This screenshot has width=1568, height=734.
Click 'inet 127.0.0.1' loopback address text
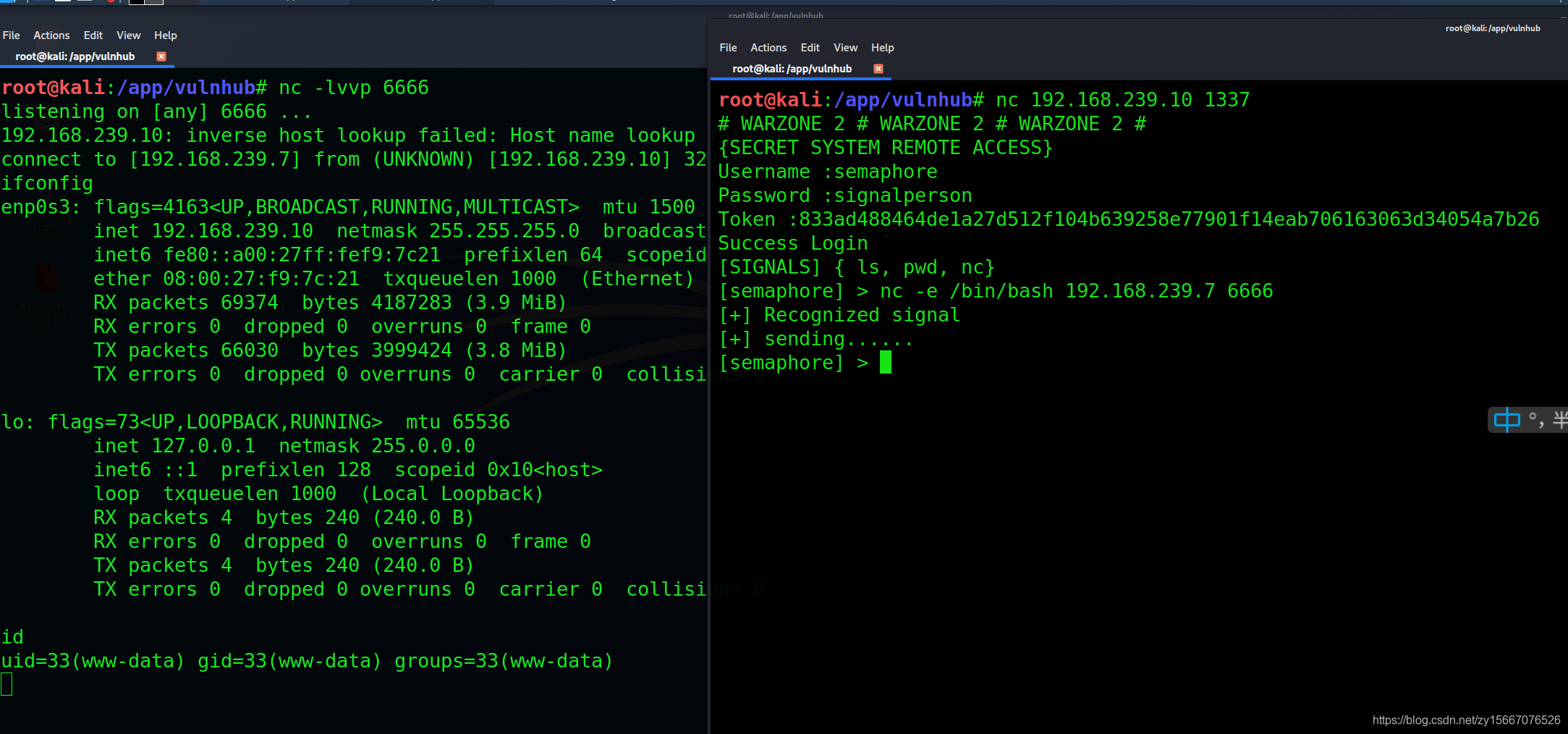coord(174,446)
